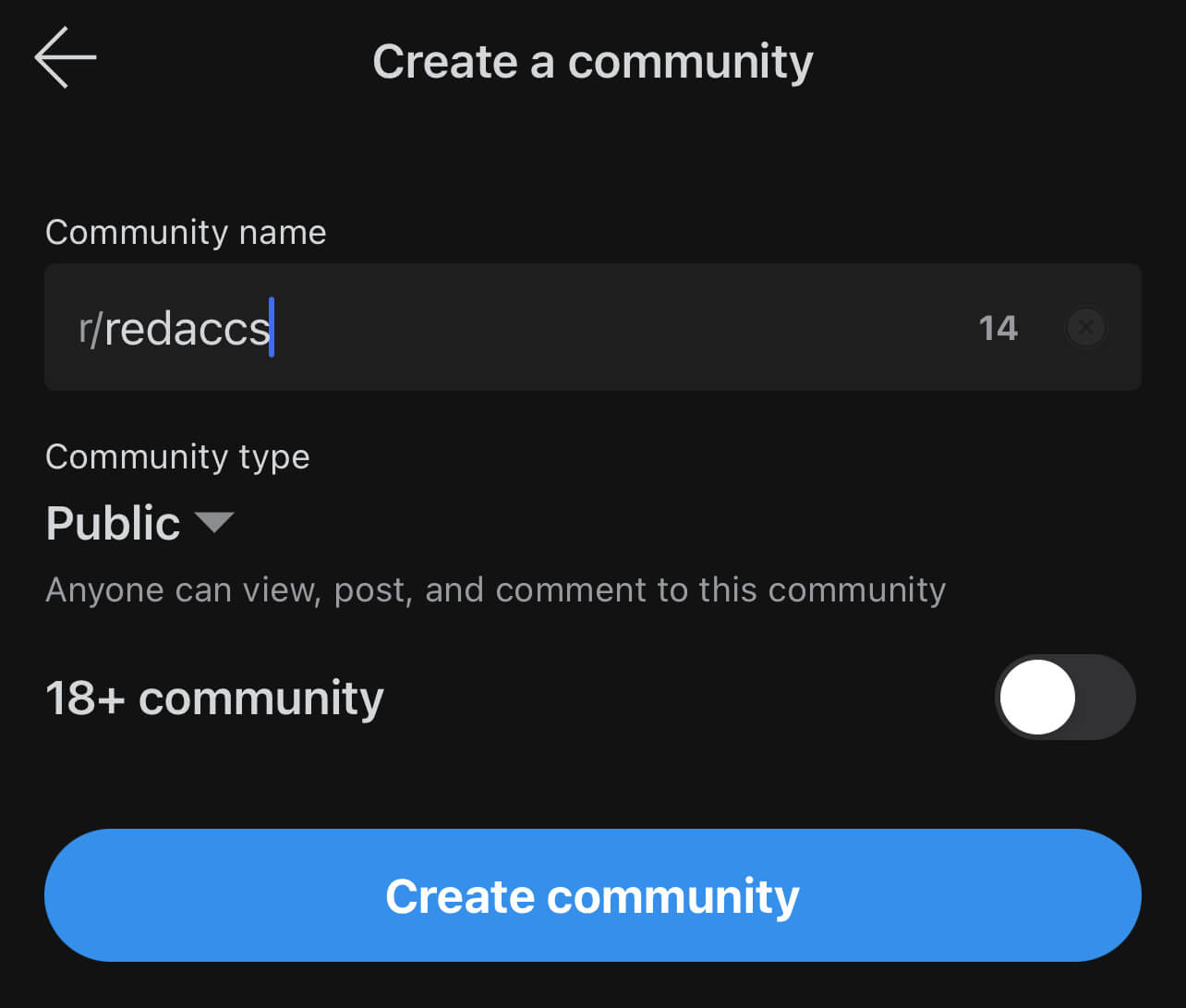The height and width of the screenshot is (1008, 1186).
Task: Select the Create a community header area
Action: coord(592,61)
